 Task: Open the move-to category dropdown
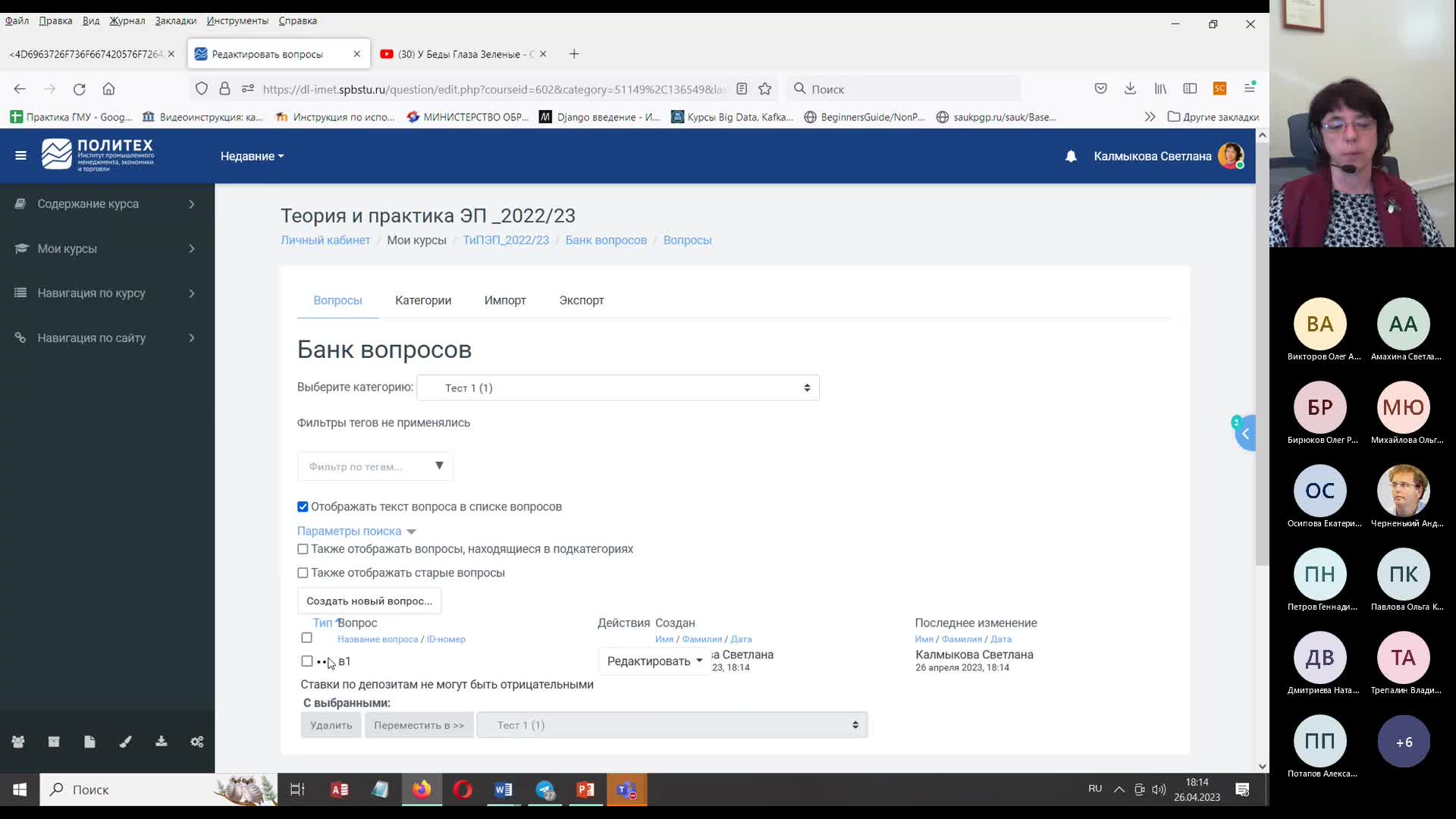click(x=672, y=725)
